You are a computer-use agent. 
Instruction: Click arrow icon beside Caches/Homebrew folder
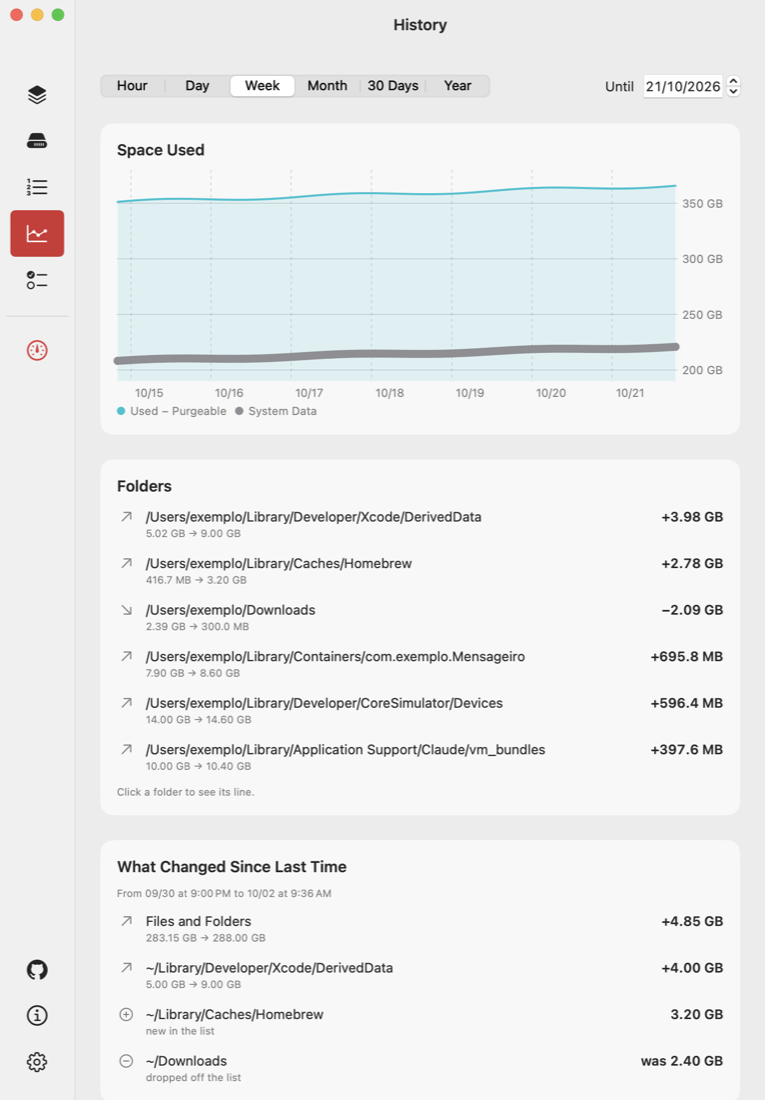tap(126, 563)
